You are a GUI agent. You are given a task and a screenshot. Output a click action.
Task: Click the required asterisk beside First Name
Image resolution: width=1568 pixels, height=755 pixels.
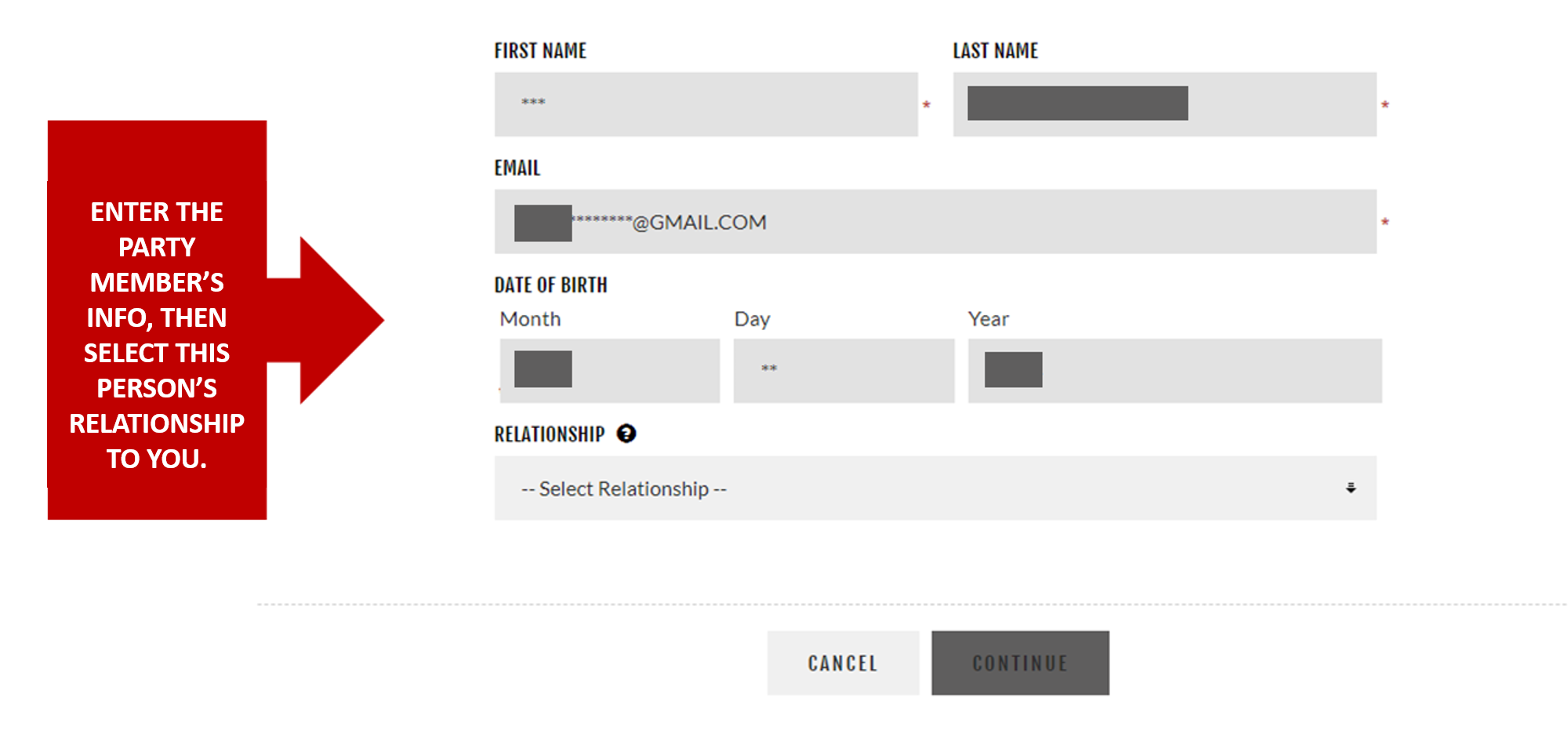click(x=926, y=105)
